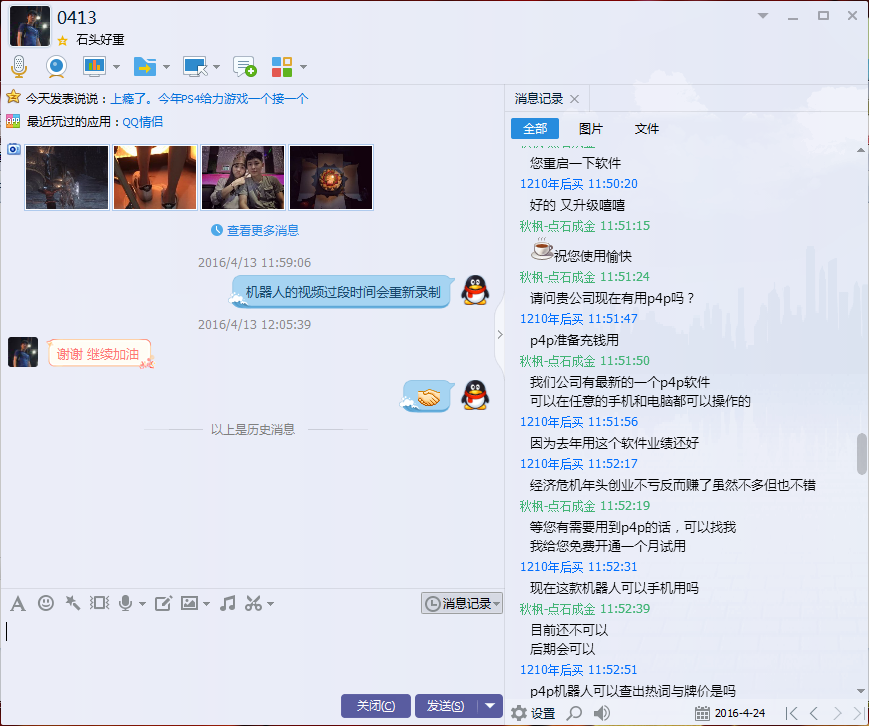Open the send button options arrow
Viewport: 869px width, 726px height.
tap(490, 706)
